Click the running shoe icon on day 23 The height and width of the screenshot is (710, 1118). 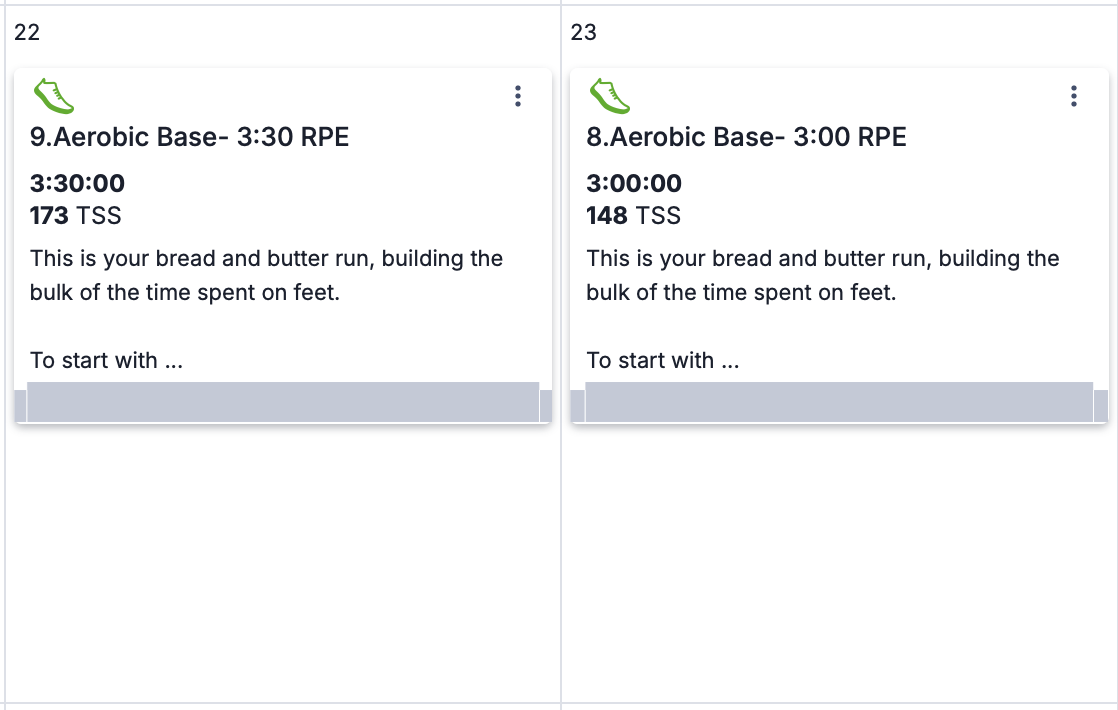click(610, 96)
